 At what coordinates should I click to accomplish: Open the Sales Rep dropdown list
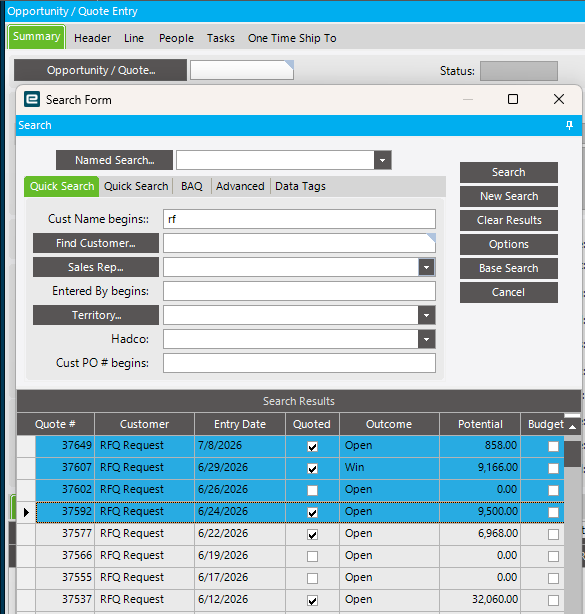(426, 267)
